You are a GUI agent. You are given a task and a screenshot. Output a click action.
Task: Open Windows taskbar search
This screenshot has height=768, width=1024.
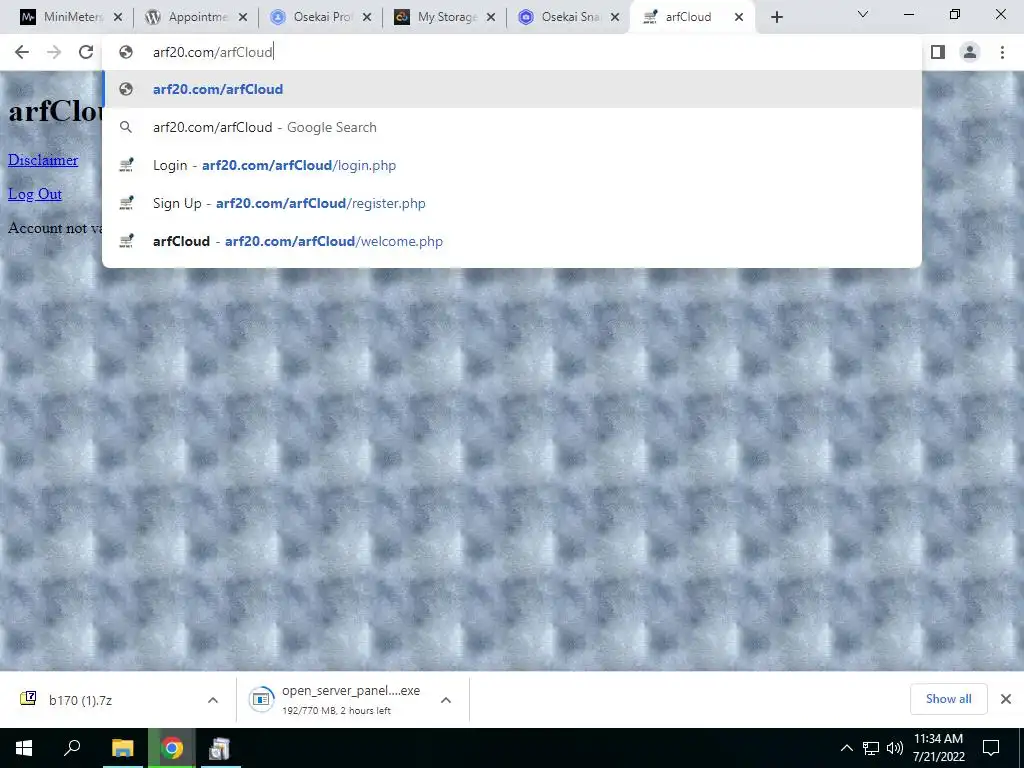(x=72, y=748)
